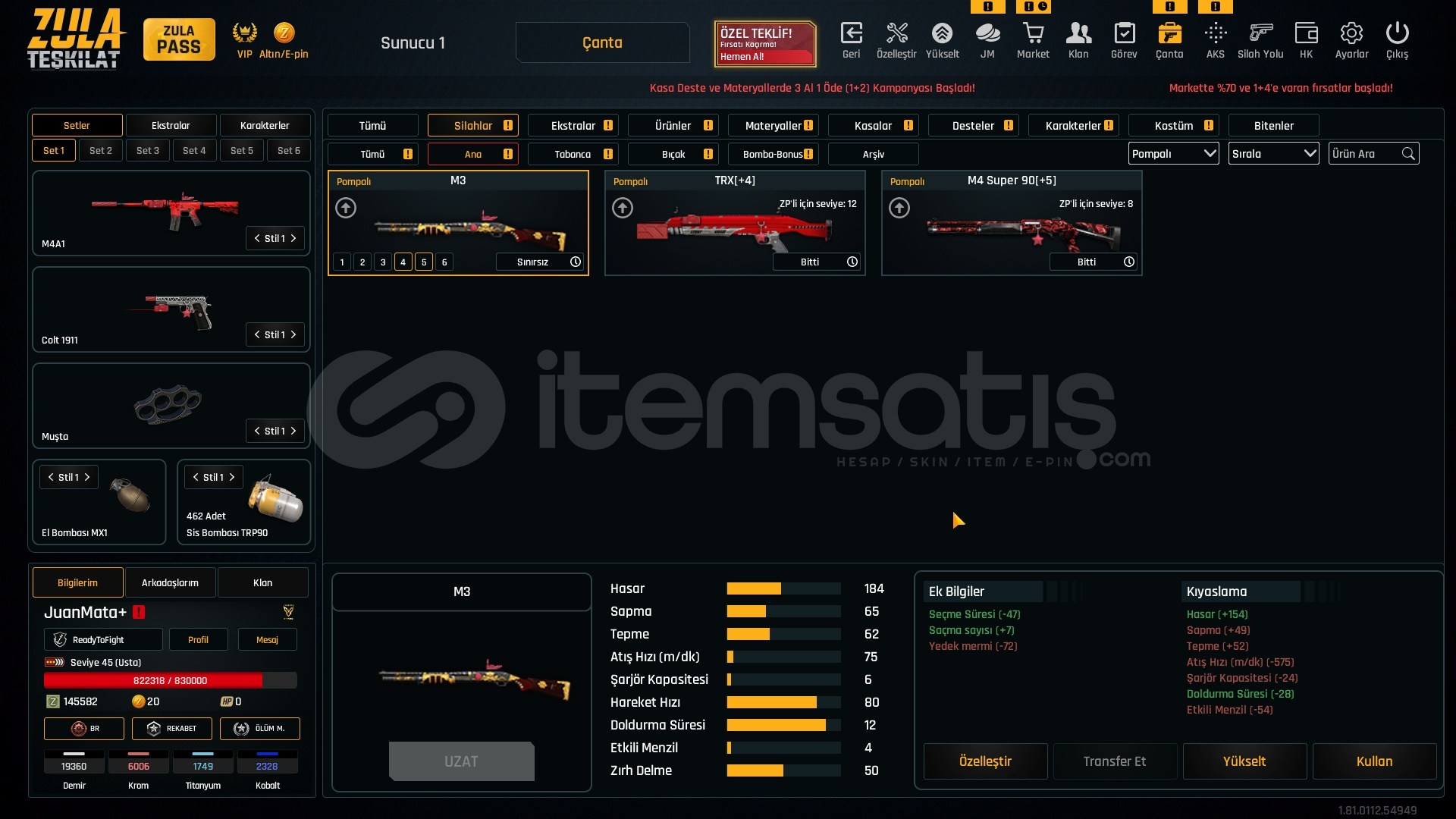Click the Kullan button
This screenshot has width=1456, height=819.
pos(1374,761)
